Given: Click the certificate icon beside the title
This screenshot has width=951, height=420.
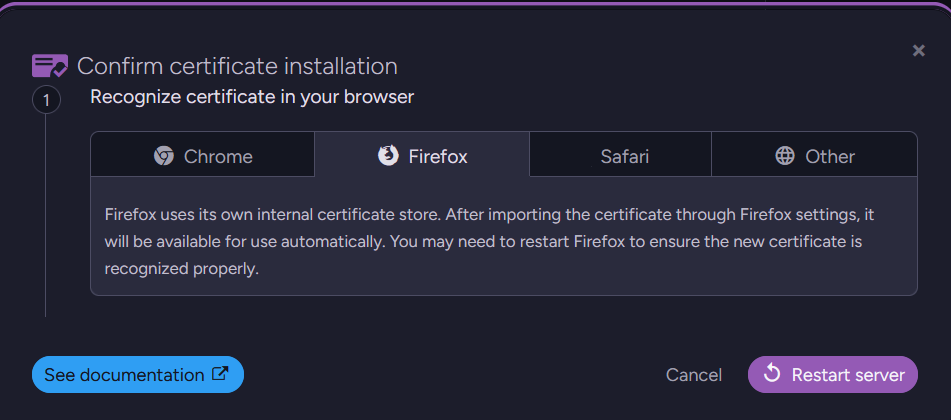Looking at the screenshot, I should [x=50, y=66].
